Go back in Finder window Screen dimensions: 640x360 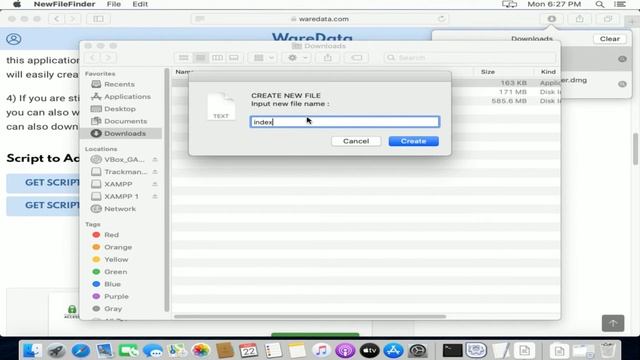(x=93, y=58)
